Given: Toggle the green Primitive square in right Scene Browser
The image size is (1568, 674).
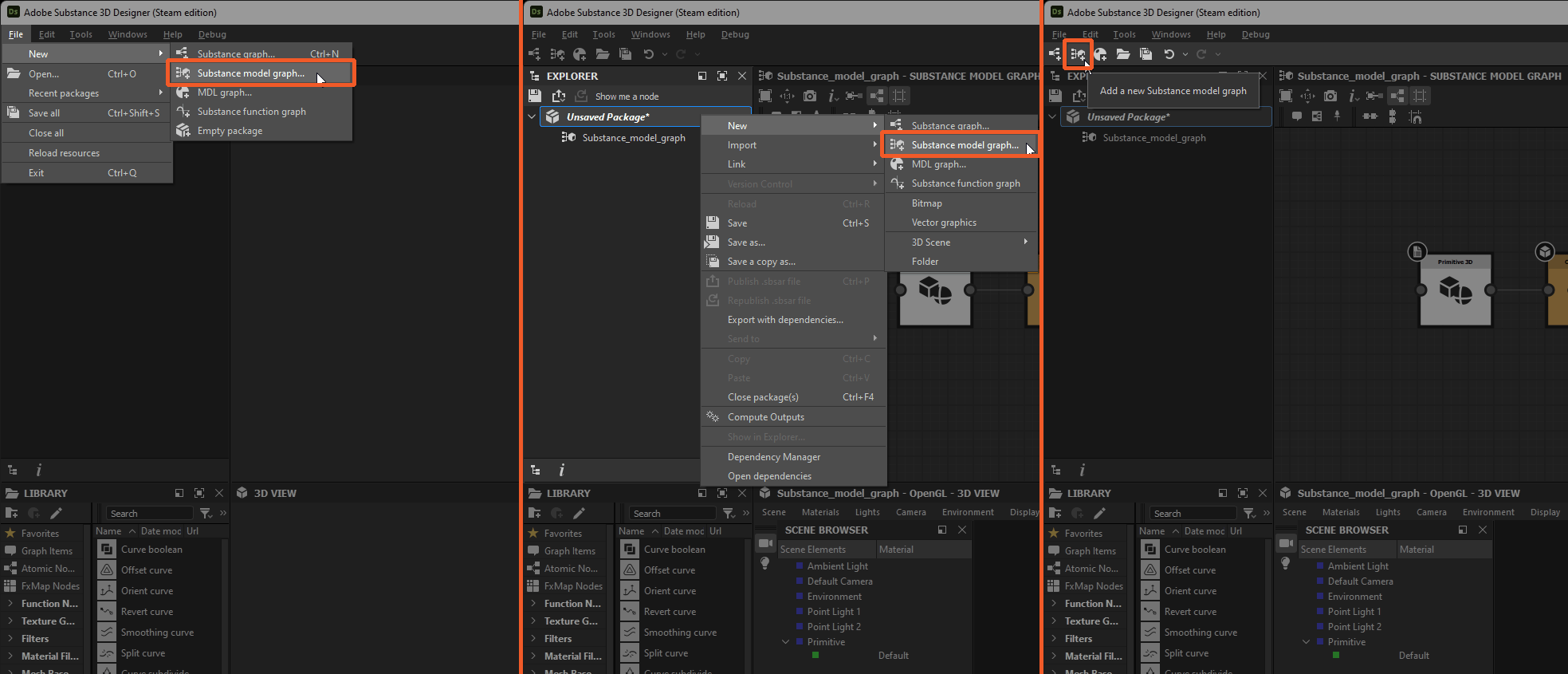Looking at the screenshot, I should [x=1336, y=656].
